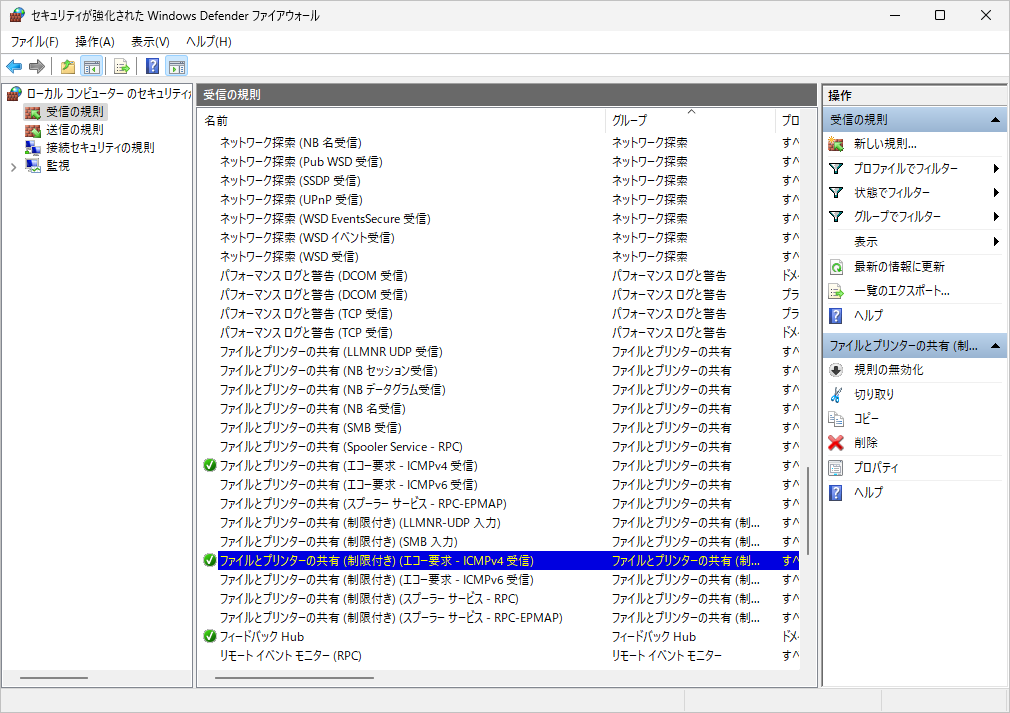
Task: Click the green check icon beside フィードバック Hub
Action: coord(209,636)
